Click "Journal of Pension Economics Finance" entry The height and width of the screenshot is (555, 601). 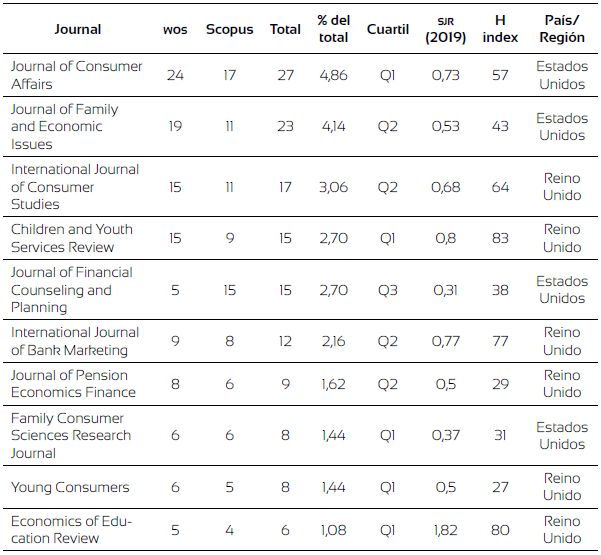pyautogui.click(x=73, y=384)
